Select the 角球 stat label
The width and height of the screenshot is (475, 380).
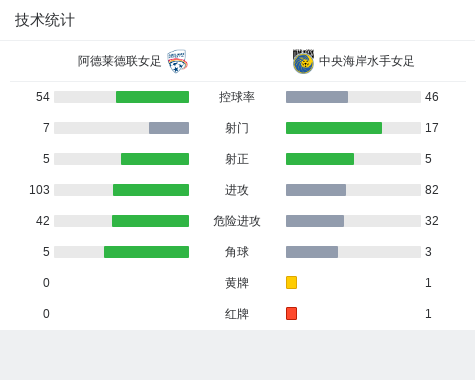pyautogui.click(x=237, y=252)
